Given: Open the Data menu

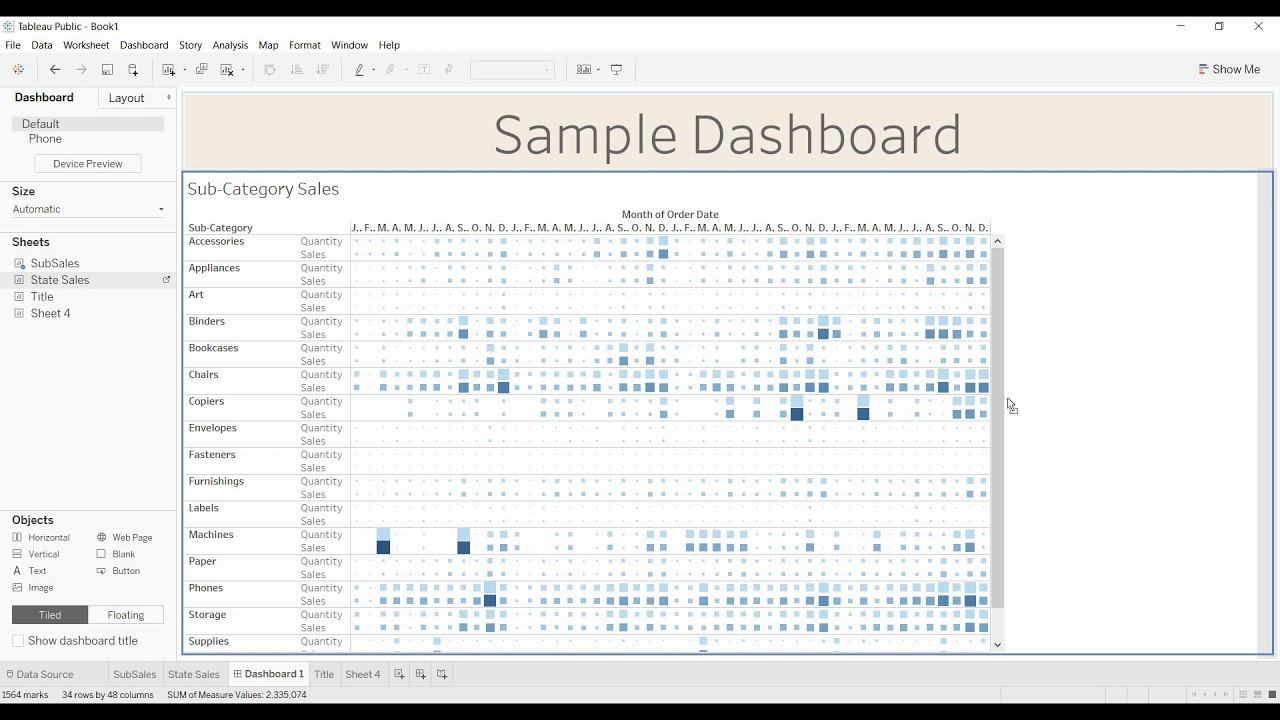Looking at the screenshot, I should click(42, 45).
